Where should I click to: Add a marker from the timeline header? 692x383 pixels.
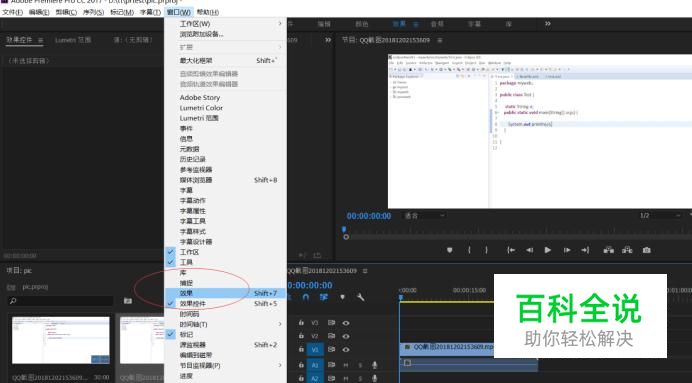[342, 297]
